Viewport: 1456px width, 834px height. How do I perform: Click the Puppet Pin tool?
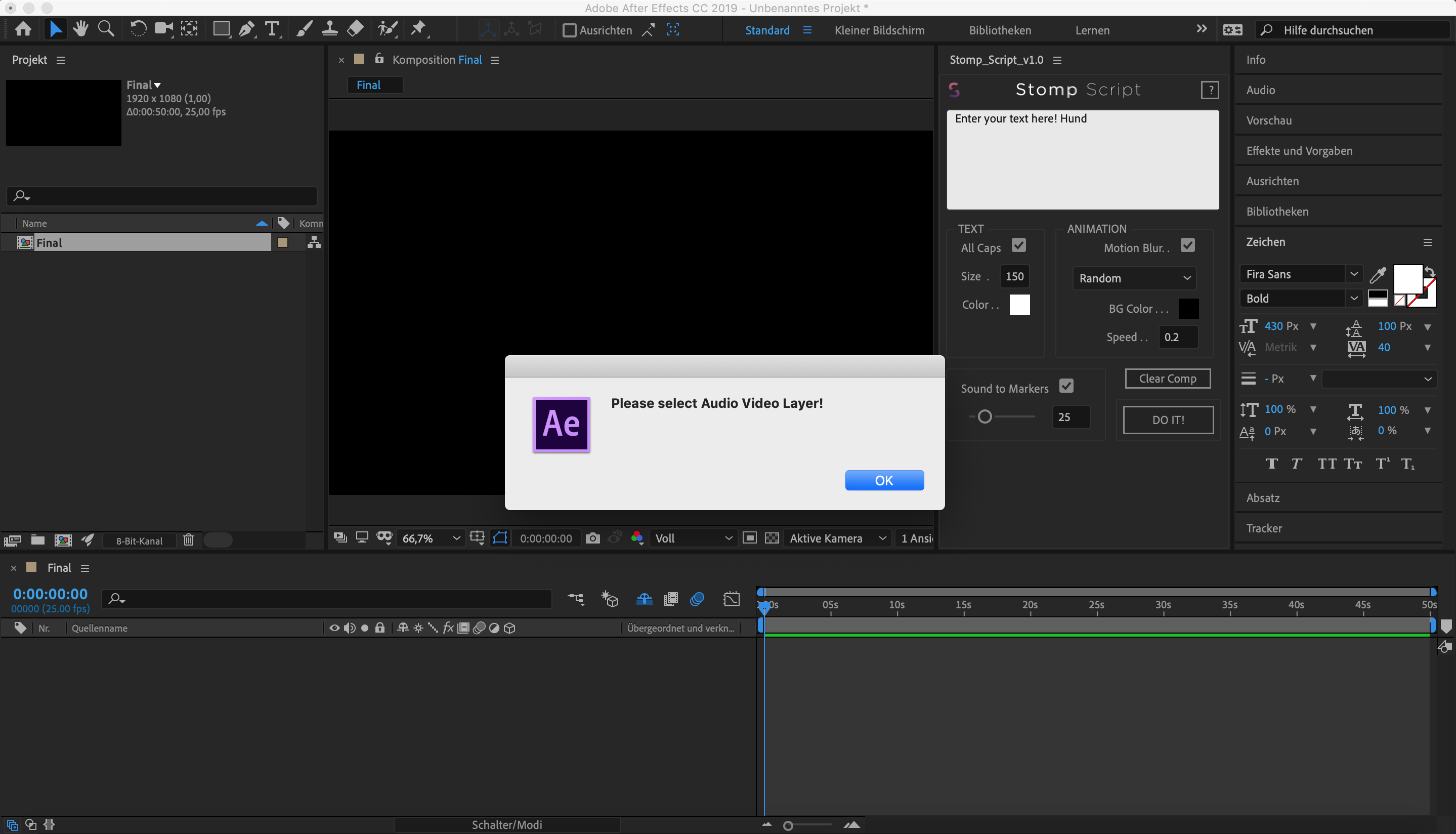418,29
